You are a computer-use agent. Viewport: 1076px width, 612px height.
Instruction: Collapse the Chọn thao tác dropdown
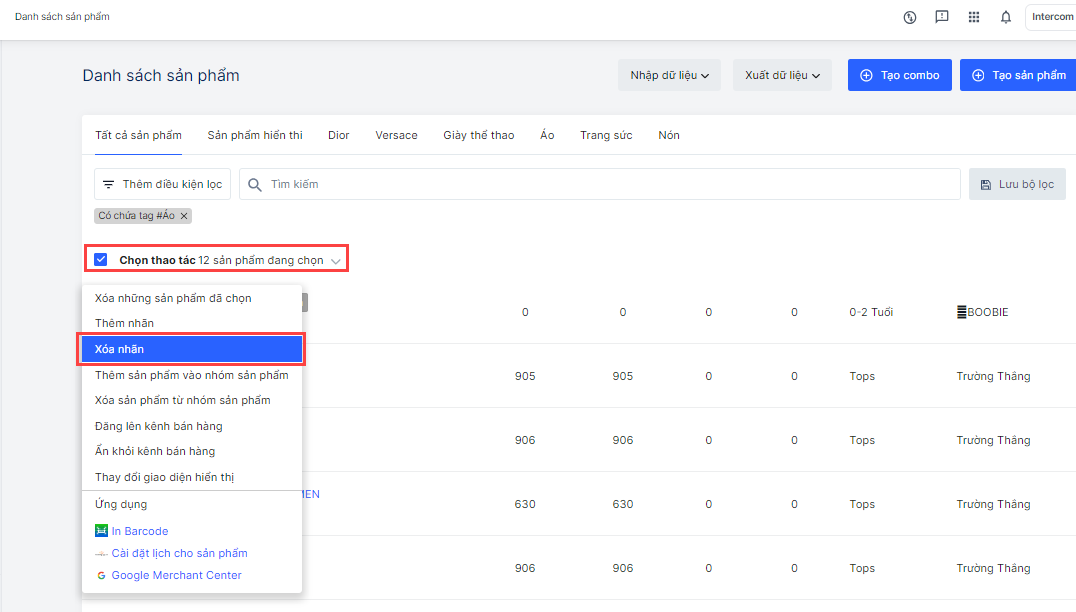(335, 261)
